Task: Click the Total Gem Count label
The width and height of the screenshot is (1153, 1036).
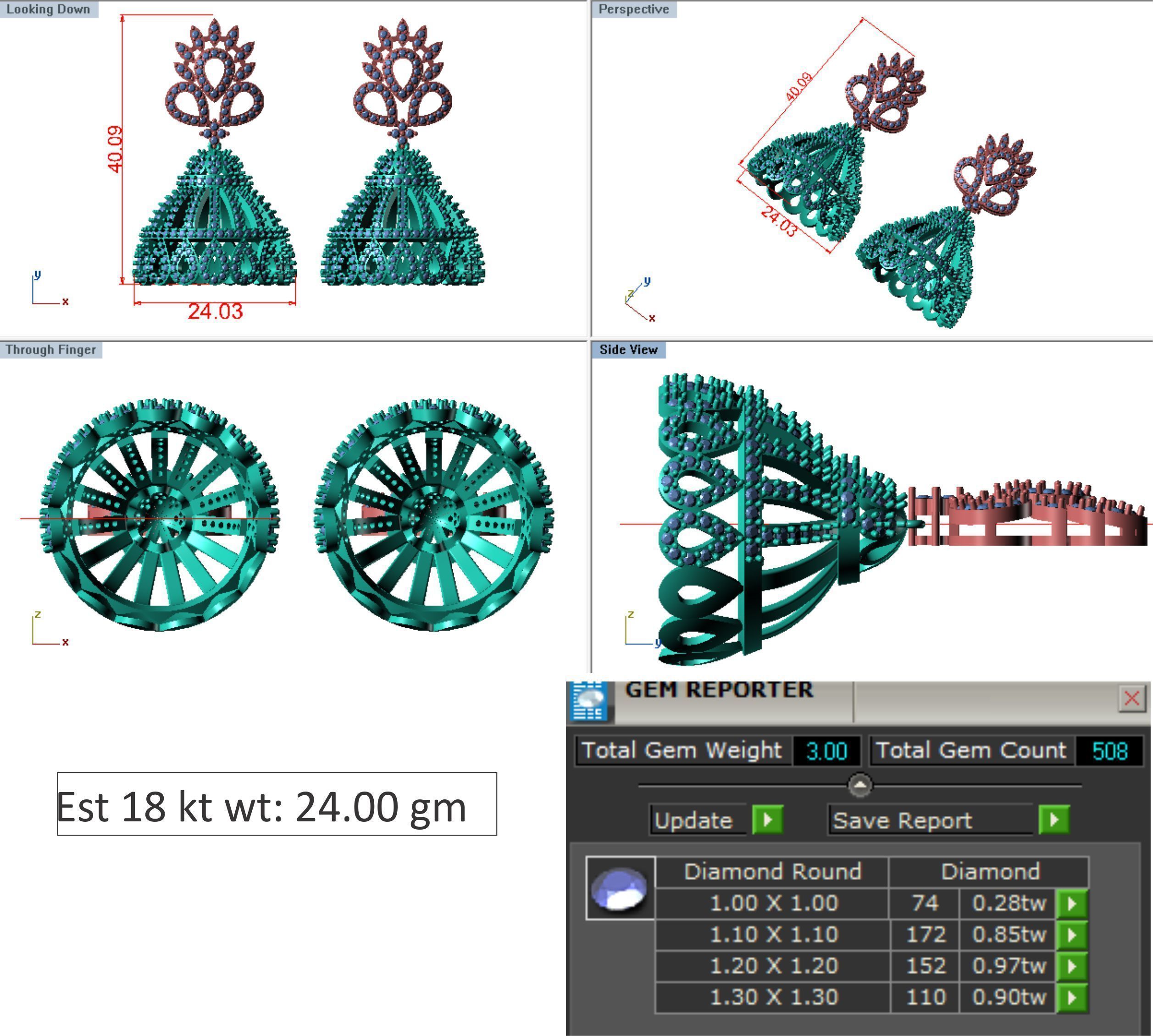Action: (971, 751)
